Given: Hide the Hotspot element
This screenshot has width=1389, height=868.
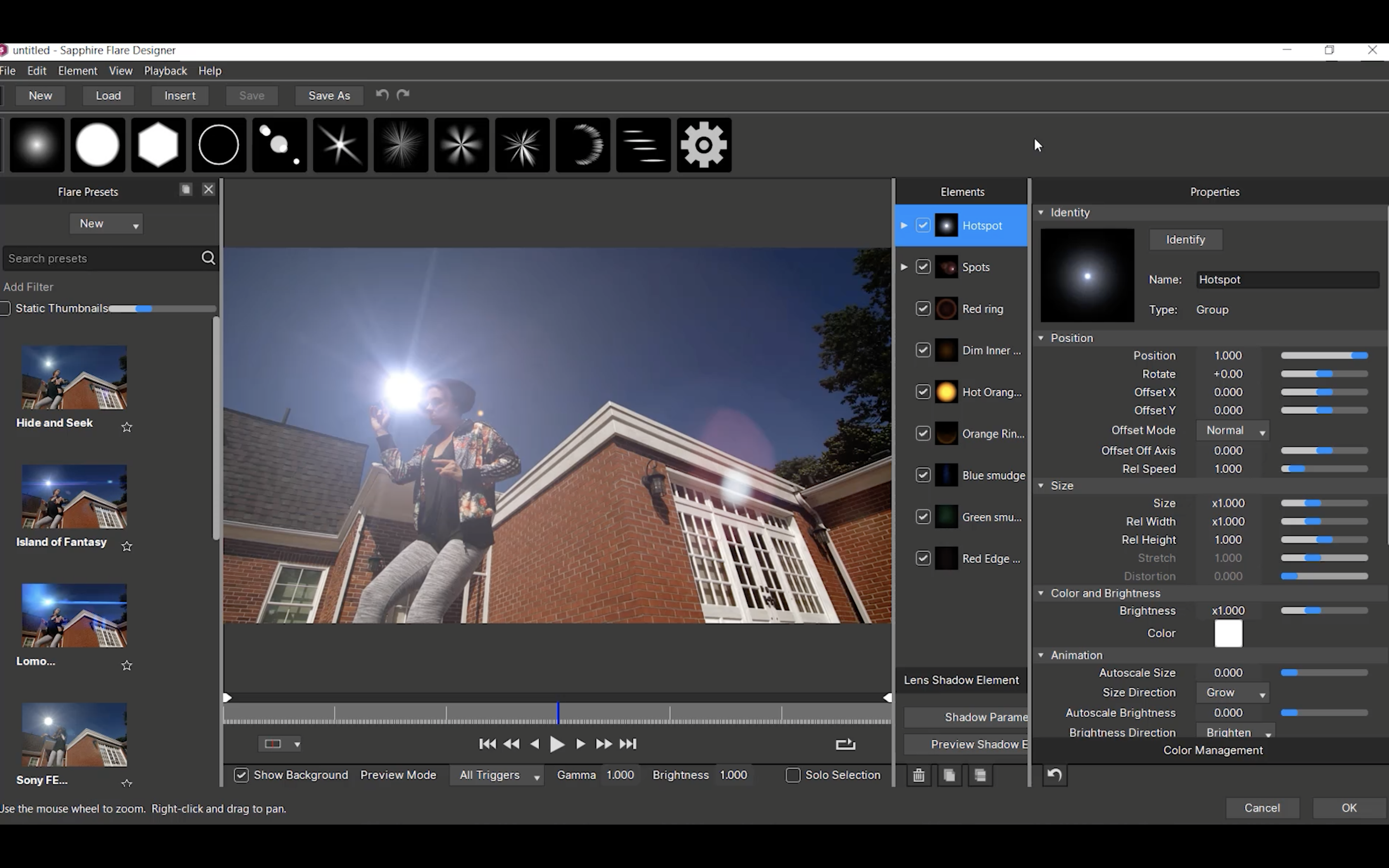Looking at the screenshot, I should point(923,226).
